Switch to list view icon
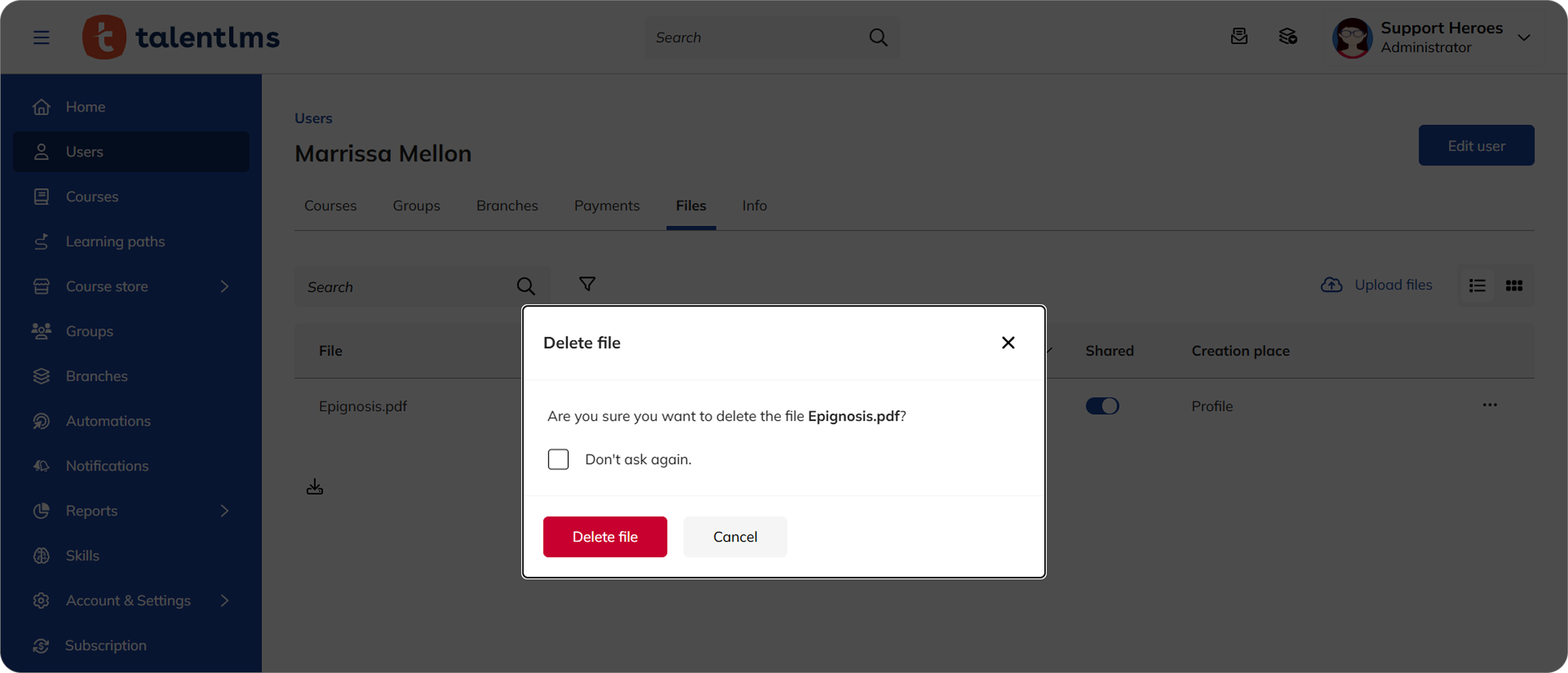 tap(1477, 286)
